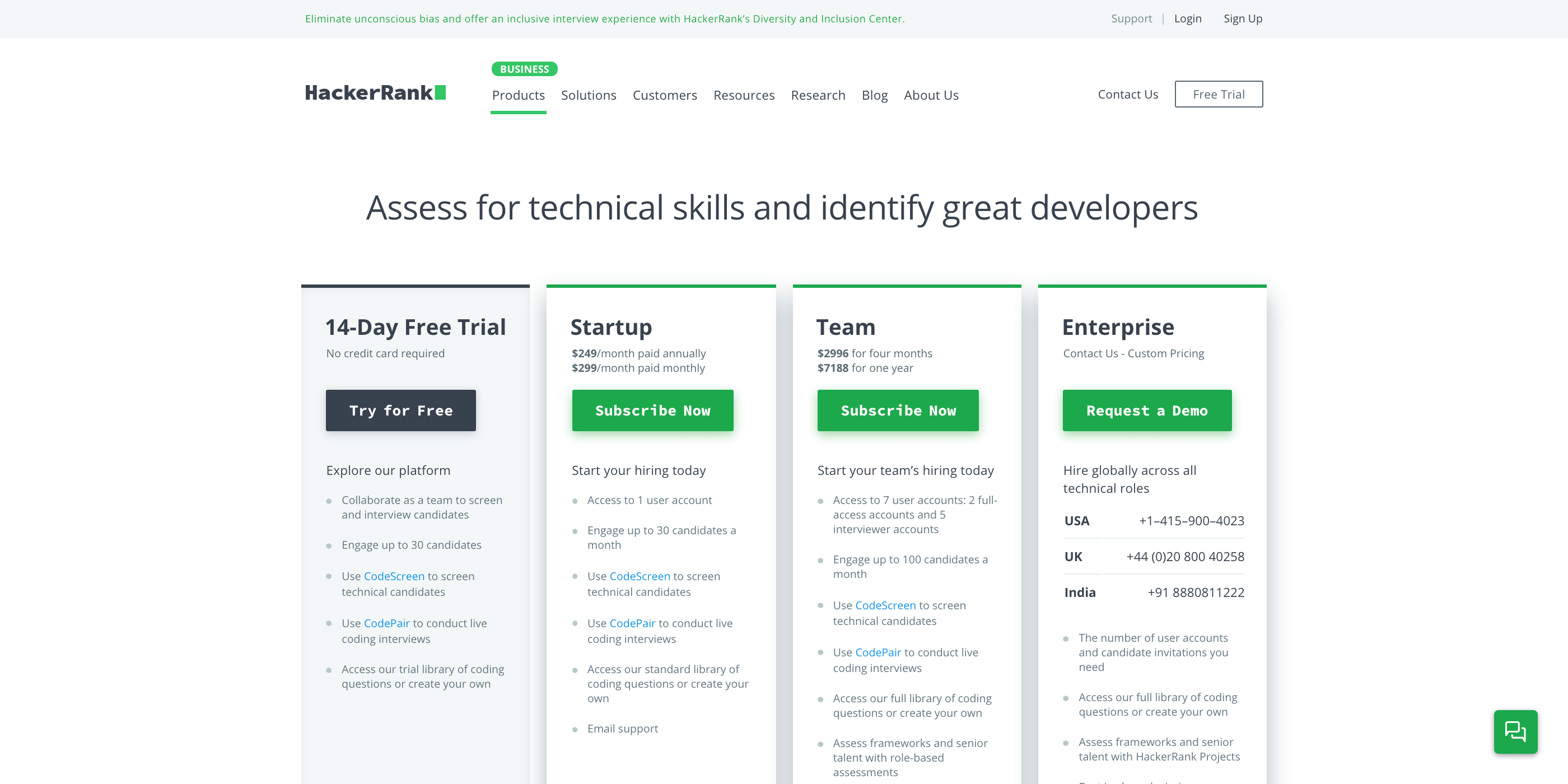1568x784 pixels.
Task: Click the Try for Free button
Action: (x=400, y=410)
